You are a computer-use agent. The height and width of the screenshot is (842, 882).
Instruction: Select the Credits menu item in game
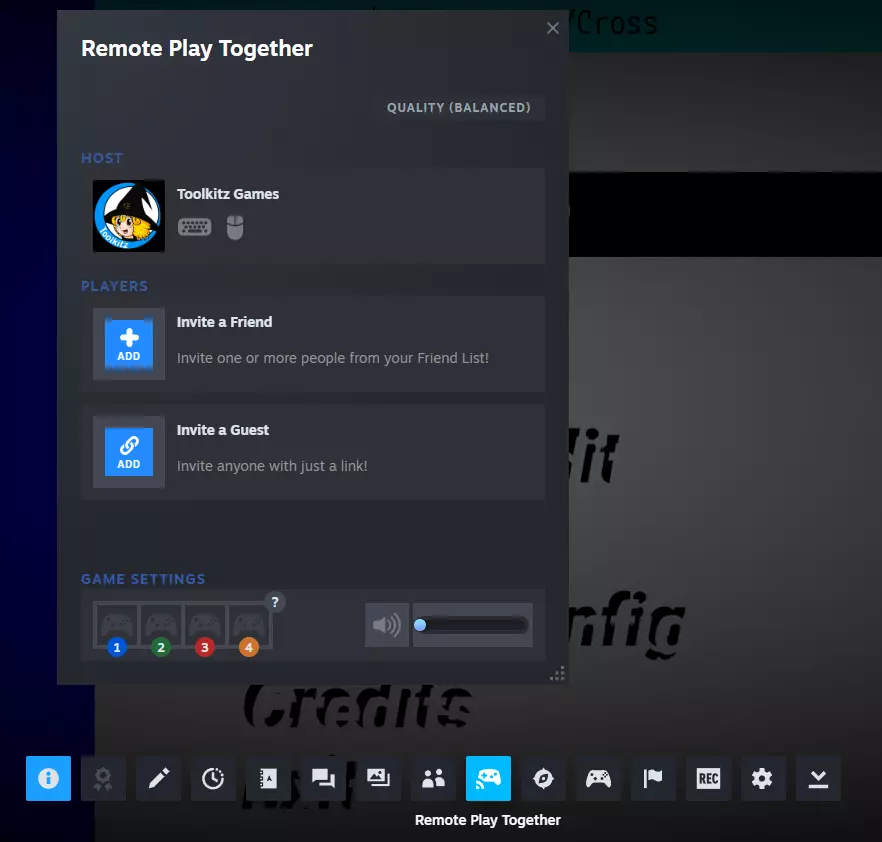click(357, 707)
